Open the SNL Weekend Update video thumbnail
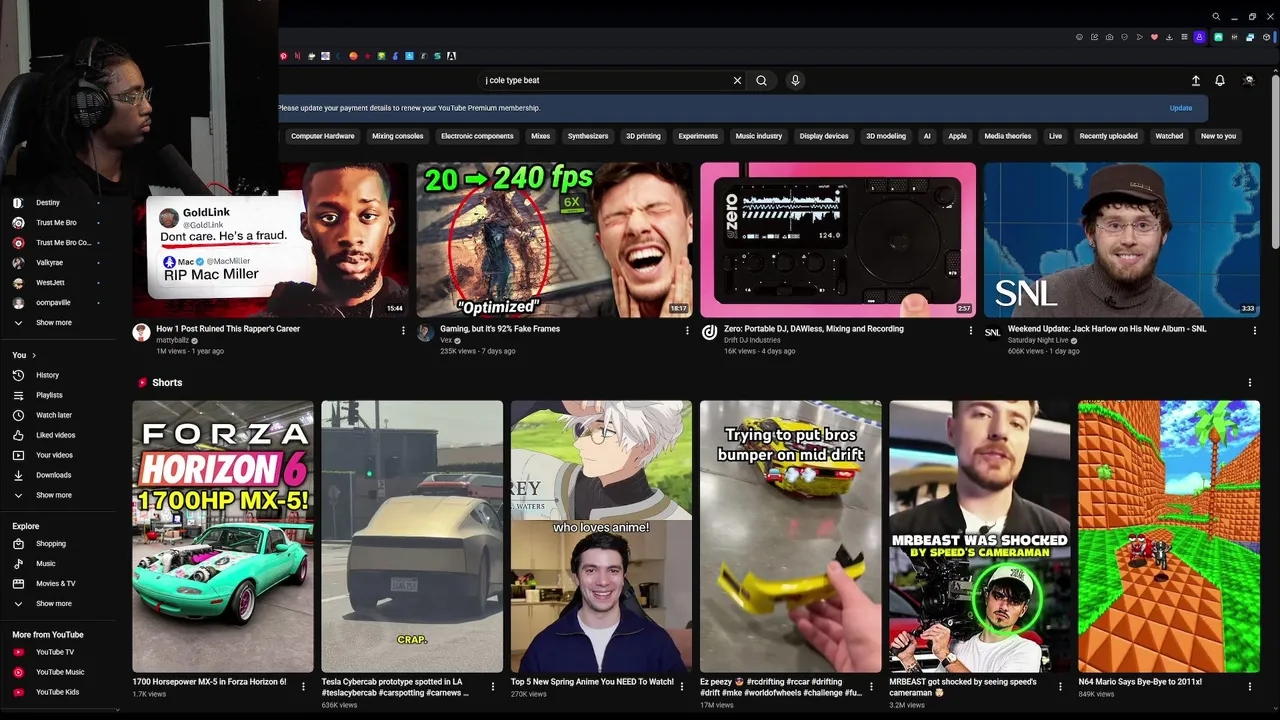1280x720 pixels. [x=1122, y=240]
